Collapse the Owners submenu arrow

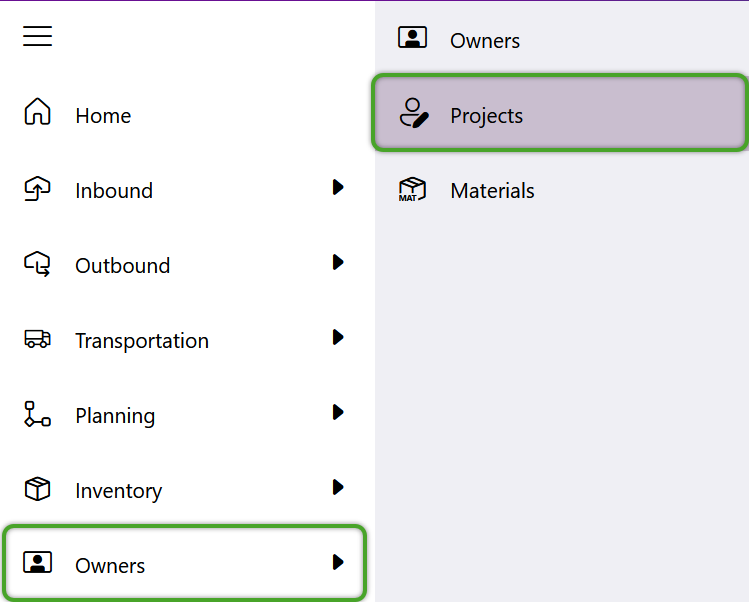(338, 562)
